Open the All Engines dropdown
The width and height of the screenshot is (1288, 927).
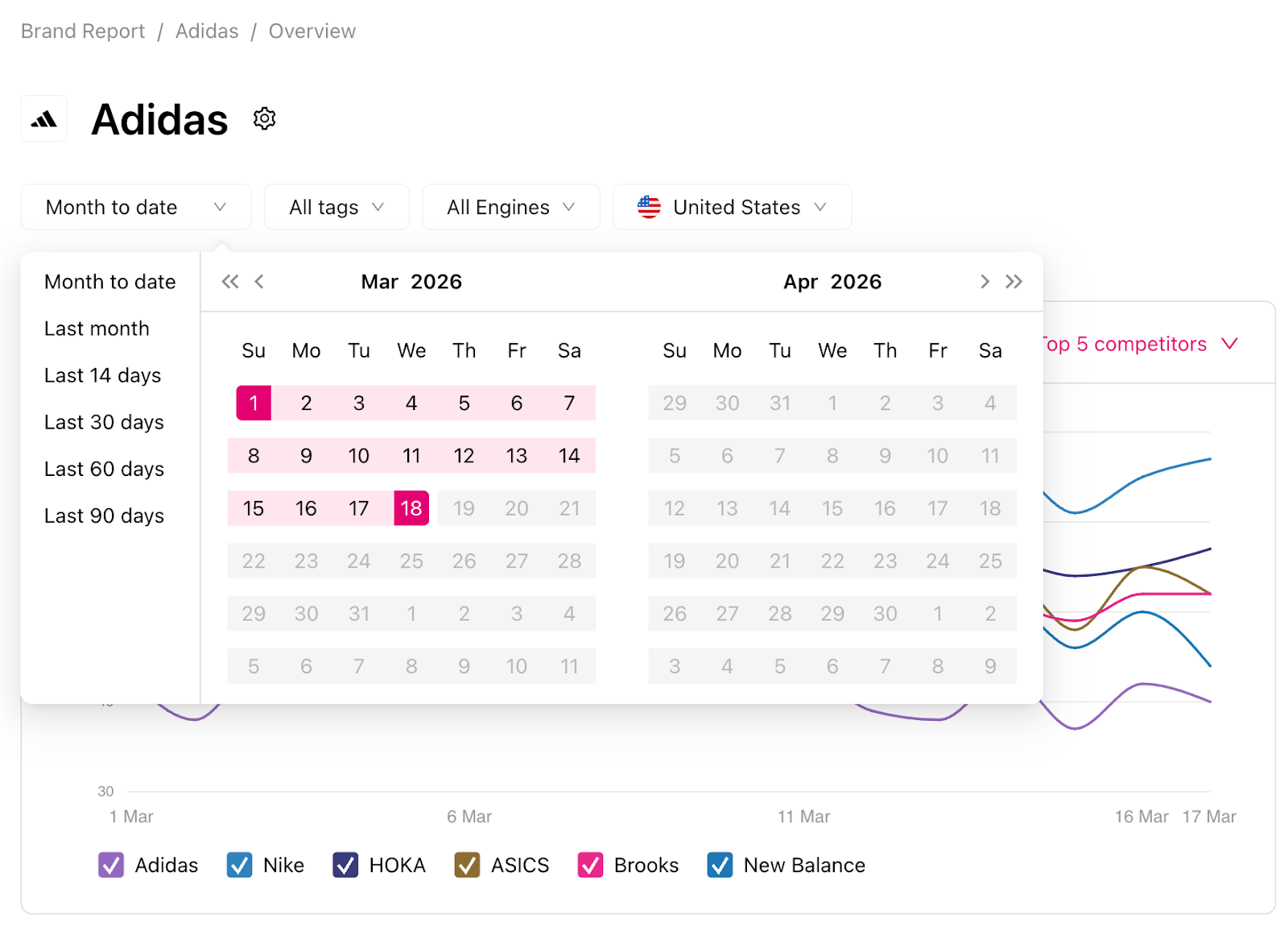point(510,207)
